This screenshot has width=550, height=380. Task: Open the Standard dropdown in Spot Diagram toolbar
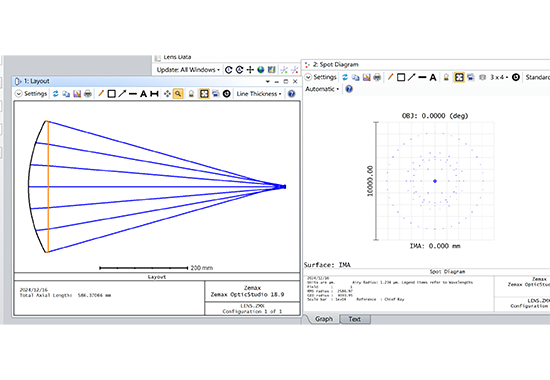tap(537, 77)
